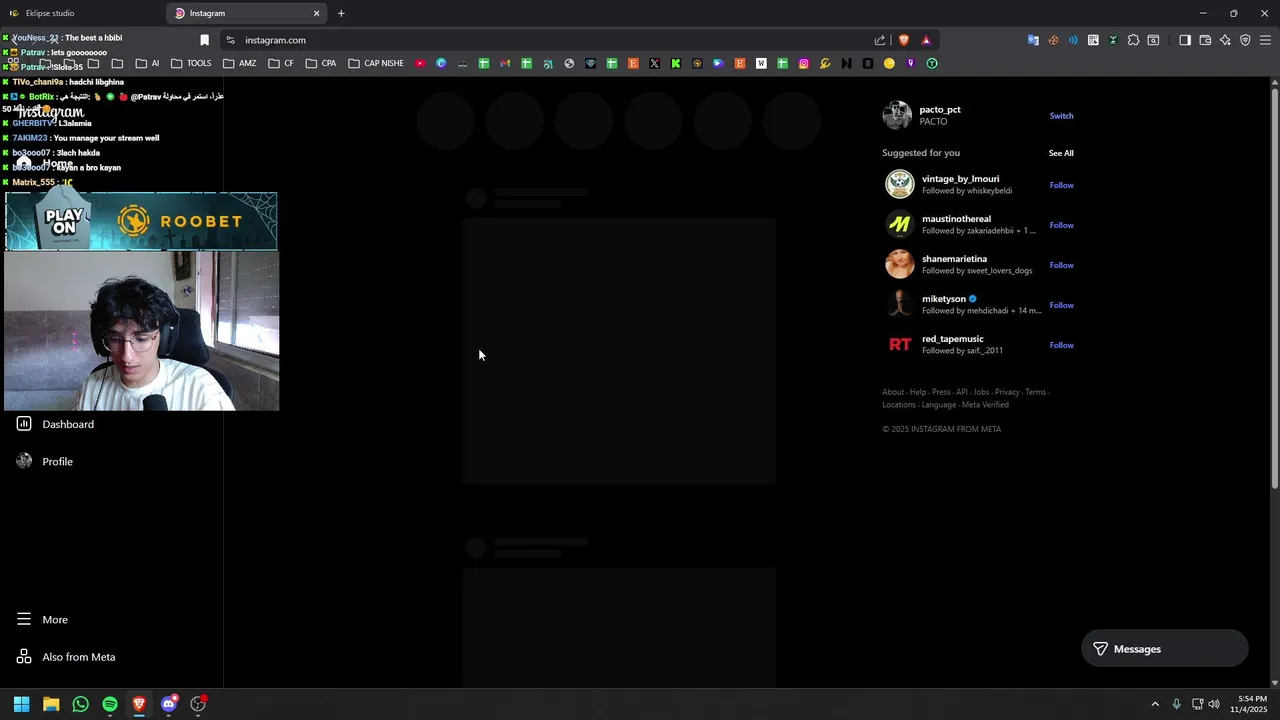The image size is (1280, 720).
Task: Open shanemarietina username link
Action: (x=956, y=259)
